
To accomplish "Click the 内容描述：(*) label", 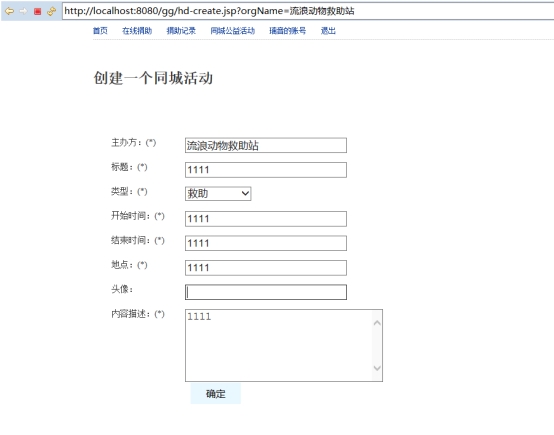I will point(138,314).
